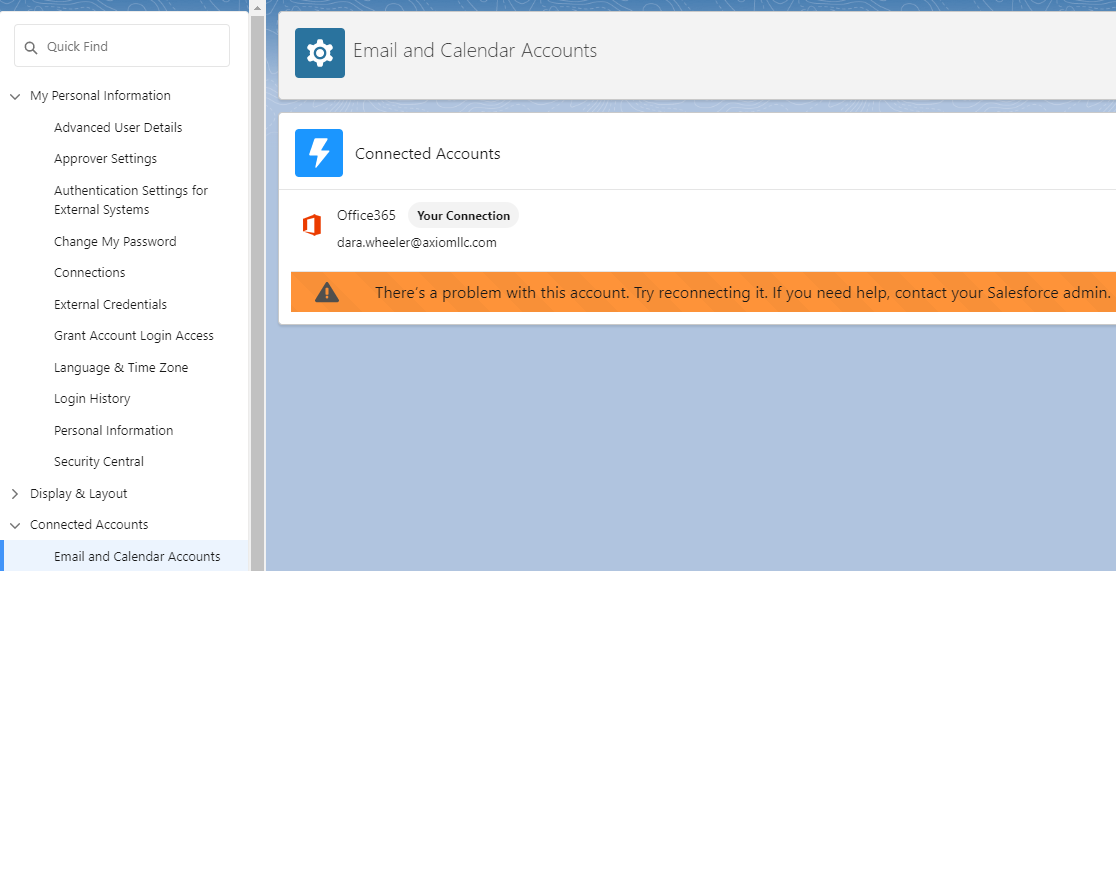Click the magnifying glass in Quick Find
The image size is (1116, 881).
(31, 46)
